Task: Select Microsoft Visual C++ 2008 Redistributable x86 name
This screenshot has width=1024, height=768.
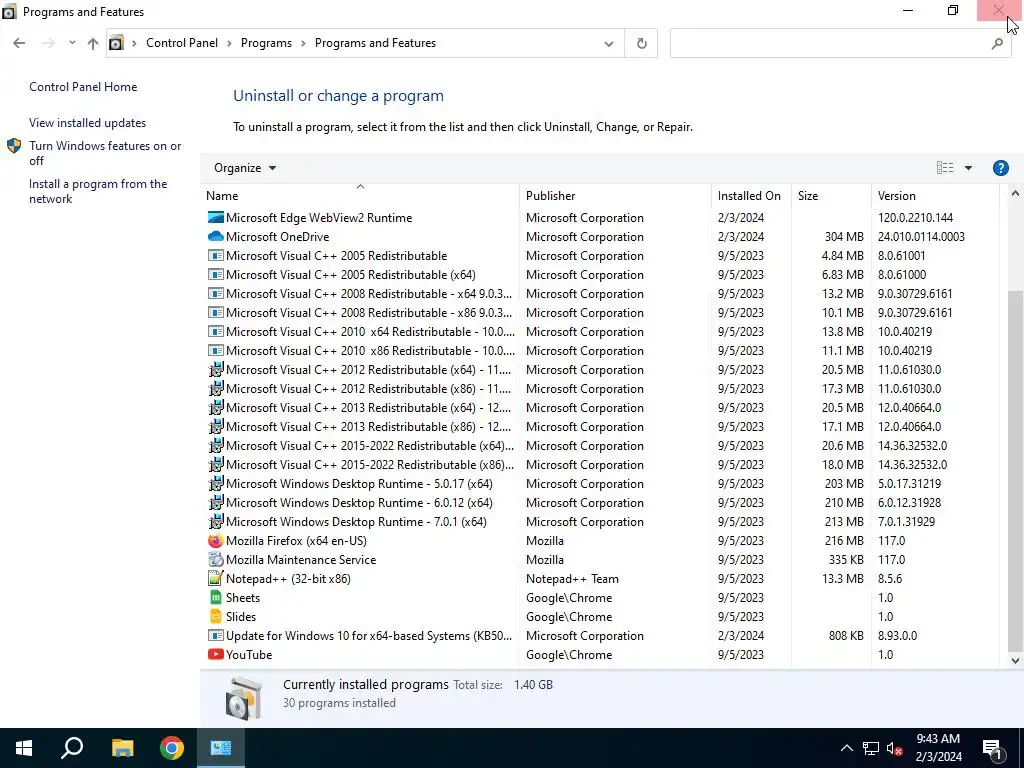Action: coord(369,313)
